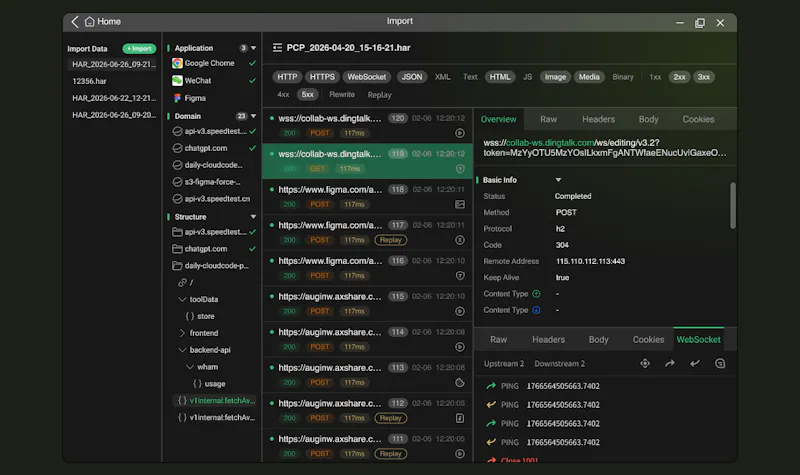Screen dimensions: 800x475
Task: Click globe icon for daily-cloudcode domain
Action: [177, 165]
